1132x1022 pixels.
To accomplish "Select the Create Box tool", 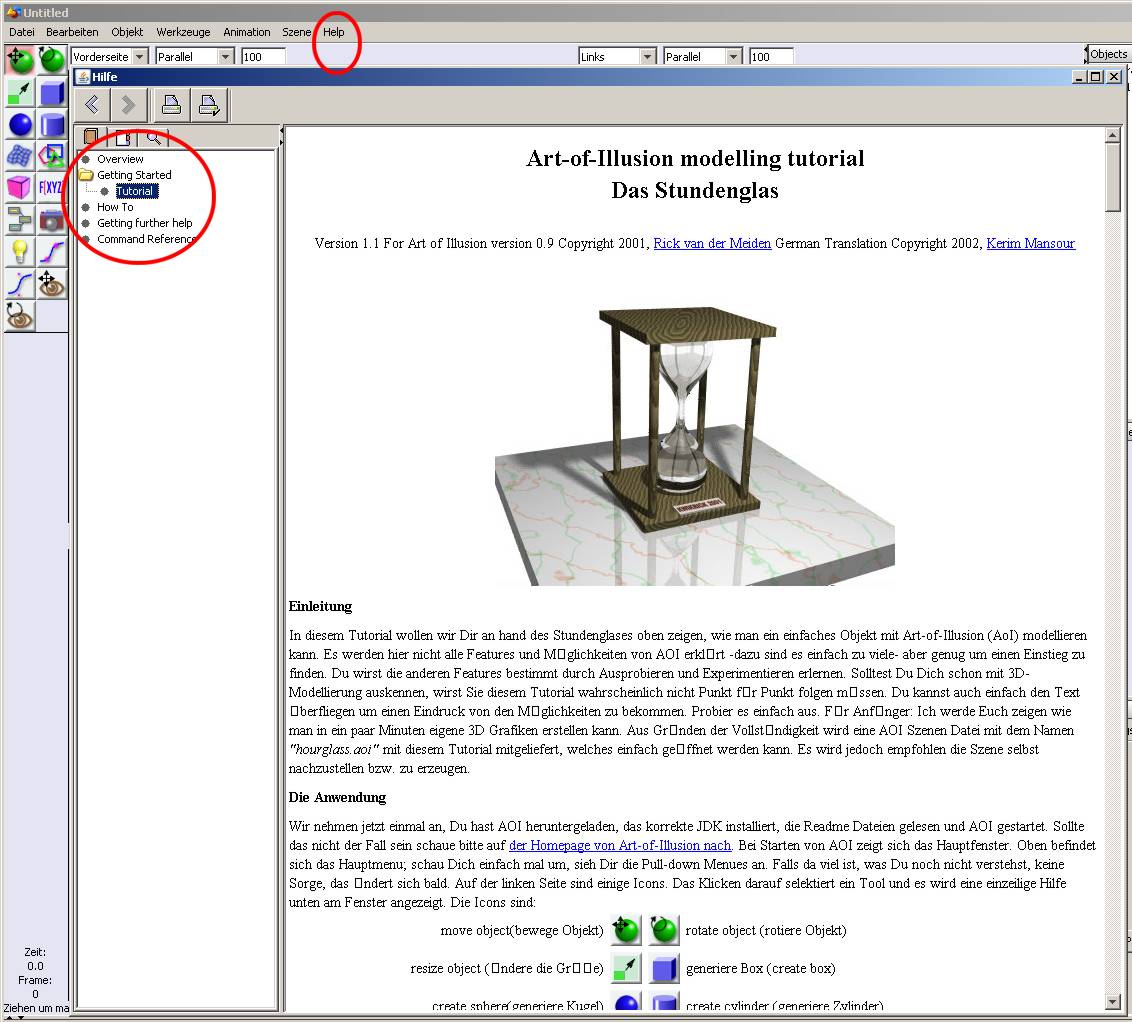I will [52, 92].
